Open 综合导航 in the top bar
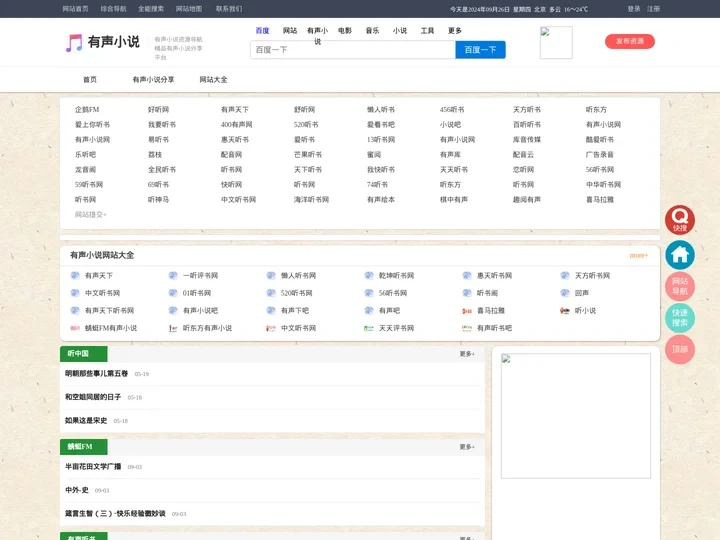 click(x=113, y=9)
